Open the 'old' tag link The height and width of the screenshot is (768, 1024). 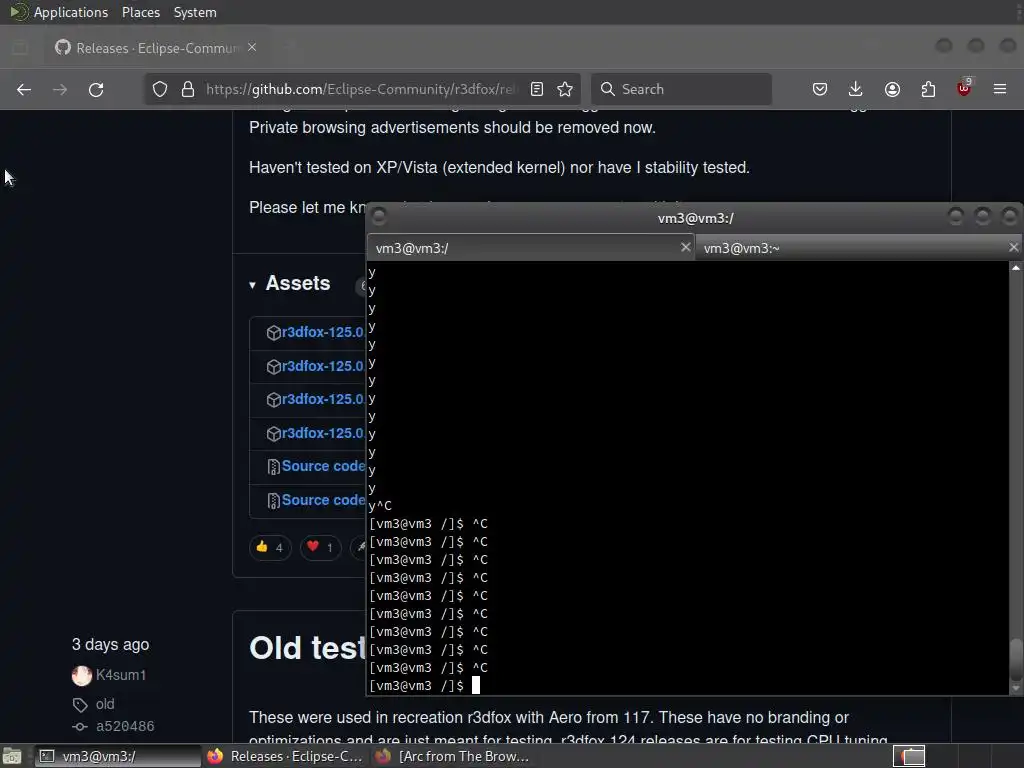pos(105,705)
